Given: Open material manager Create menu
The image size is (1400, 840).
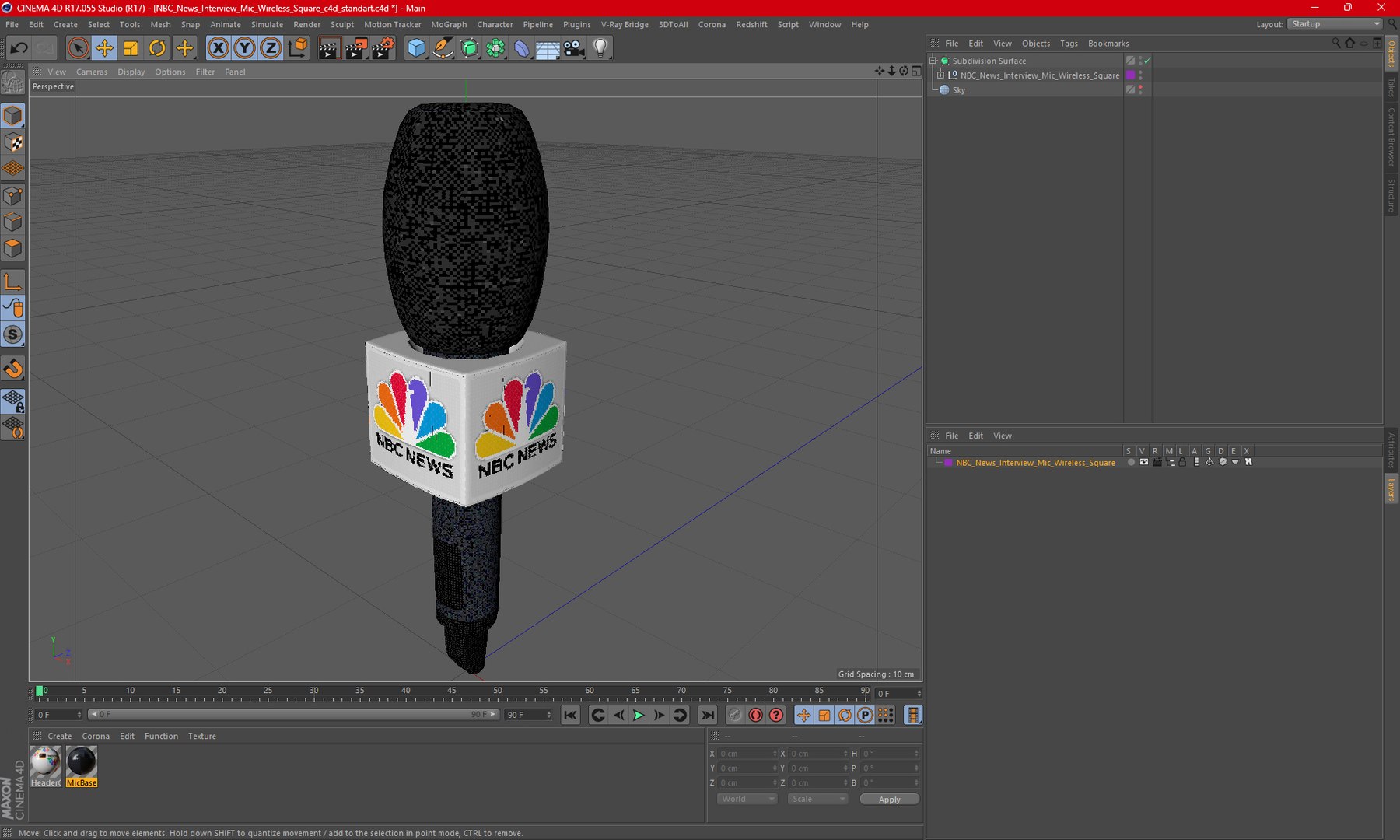Looking at the screenshot, I should tap(59, 736).
